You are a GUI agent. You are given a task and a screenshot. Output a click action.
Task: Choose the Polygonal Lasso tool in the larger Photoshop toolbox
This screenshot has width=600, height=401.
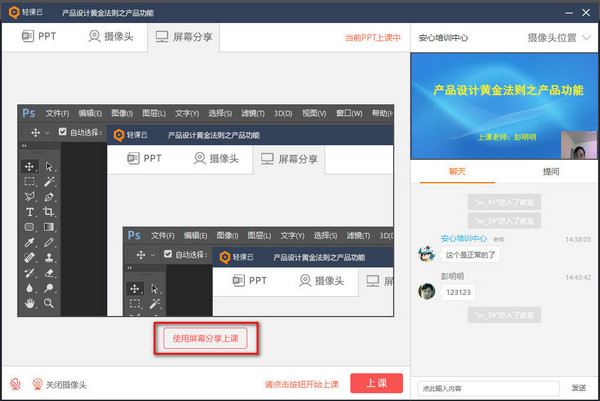(29, 197)
